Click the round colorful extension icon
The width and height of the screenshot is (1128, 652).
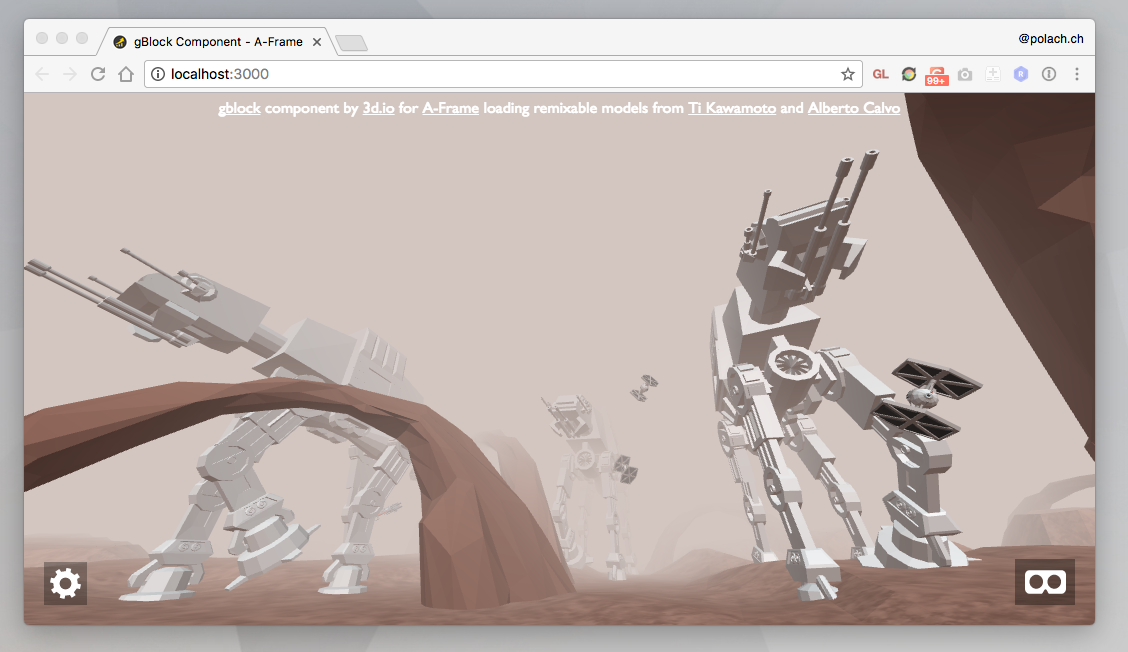[909, 74]
